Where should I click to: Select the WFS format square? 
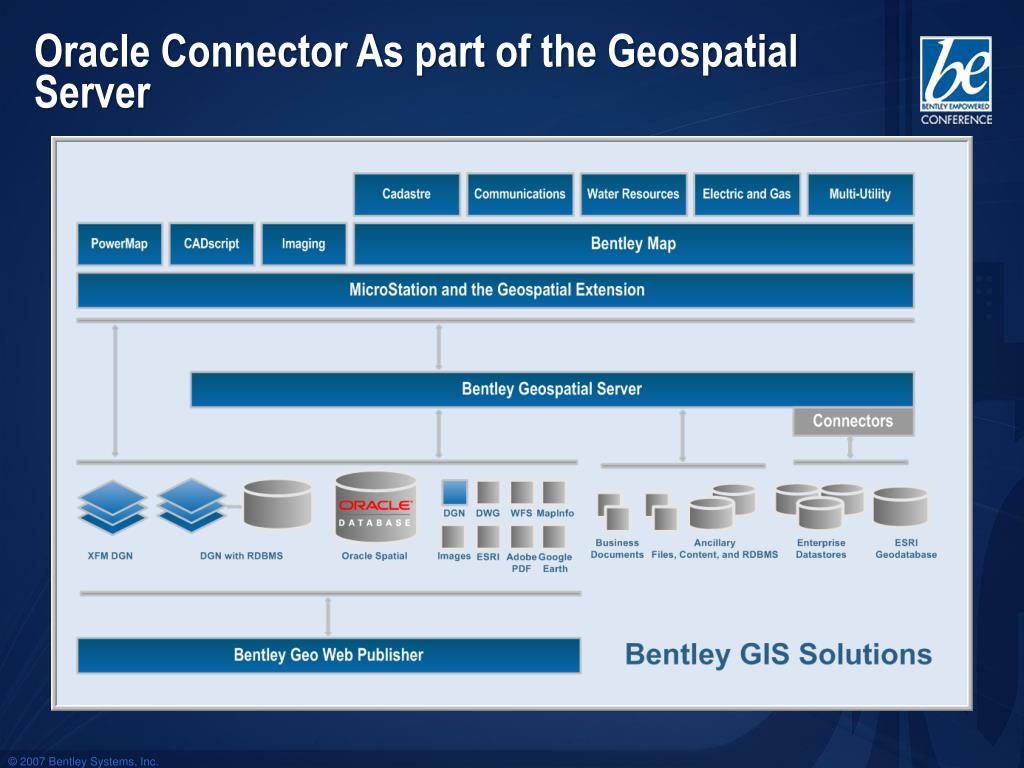click(521, 492)
